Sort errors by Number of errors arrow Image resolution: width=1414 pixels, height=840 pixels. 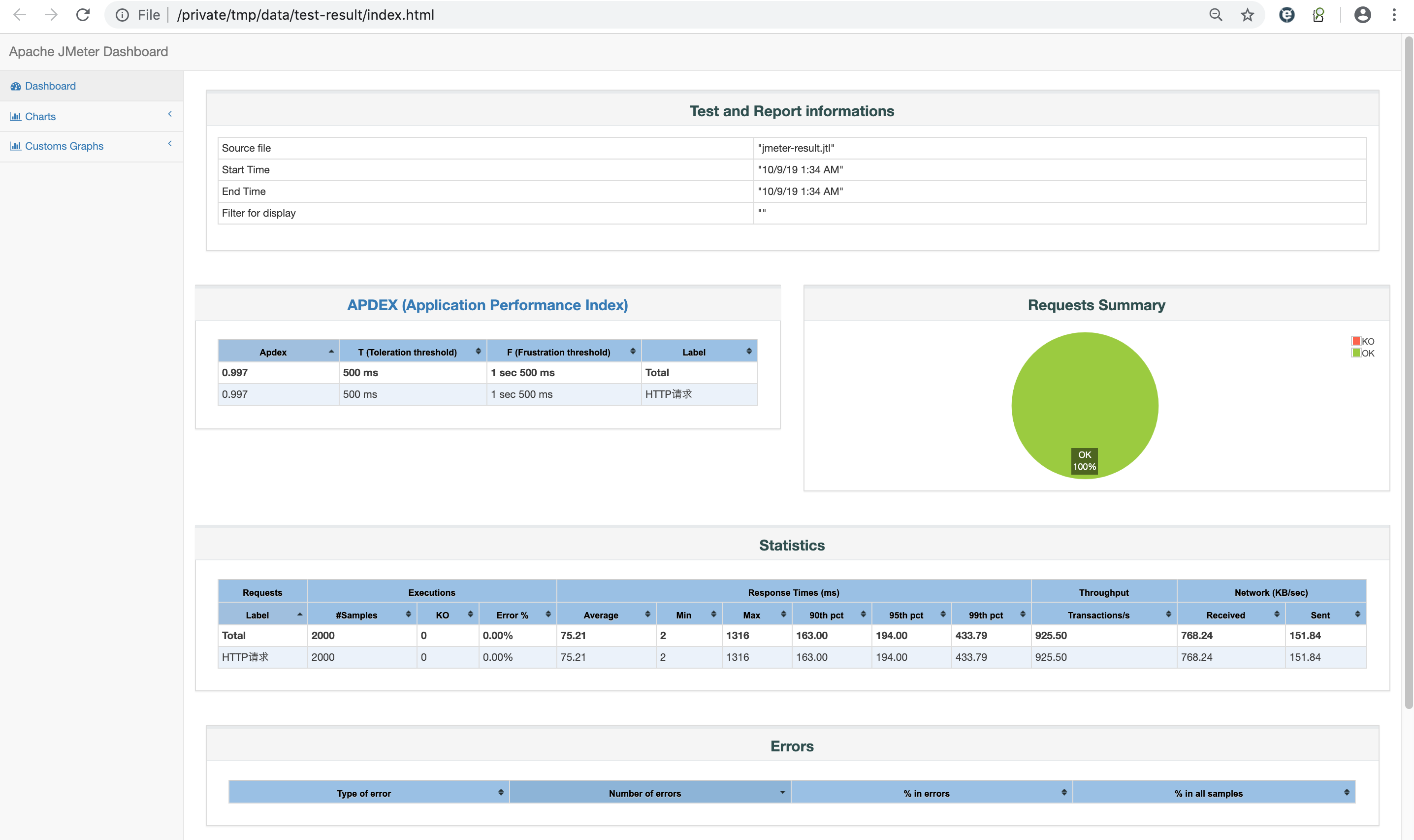click(x=782, y=792)
